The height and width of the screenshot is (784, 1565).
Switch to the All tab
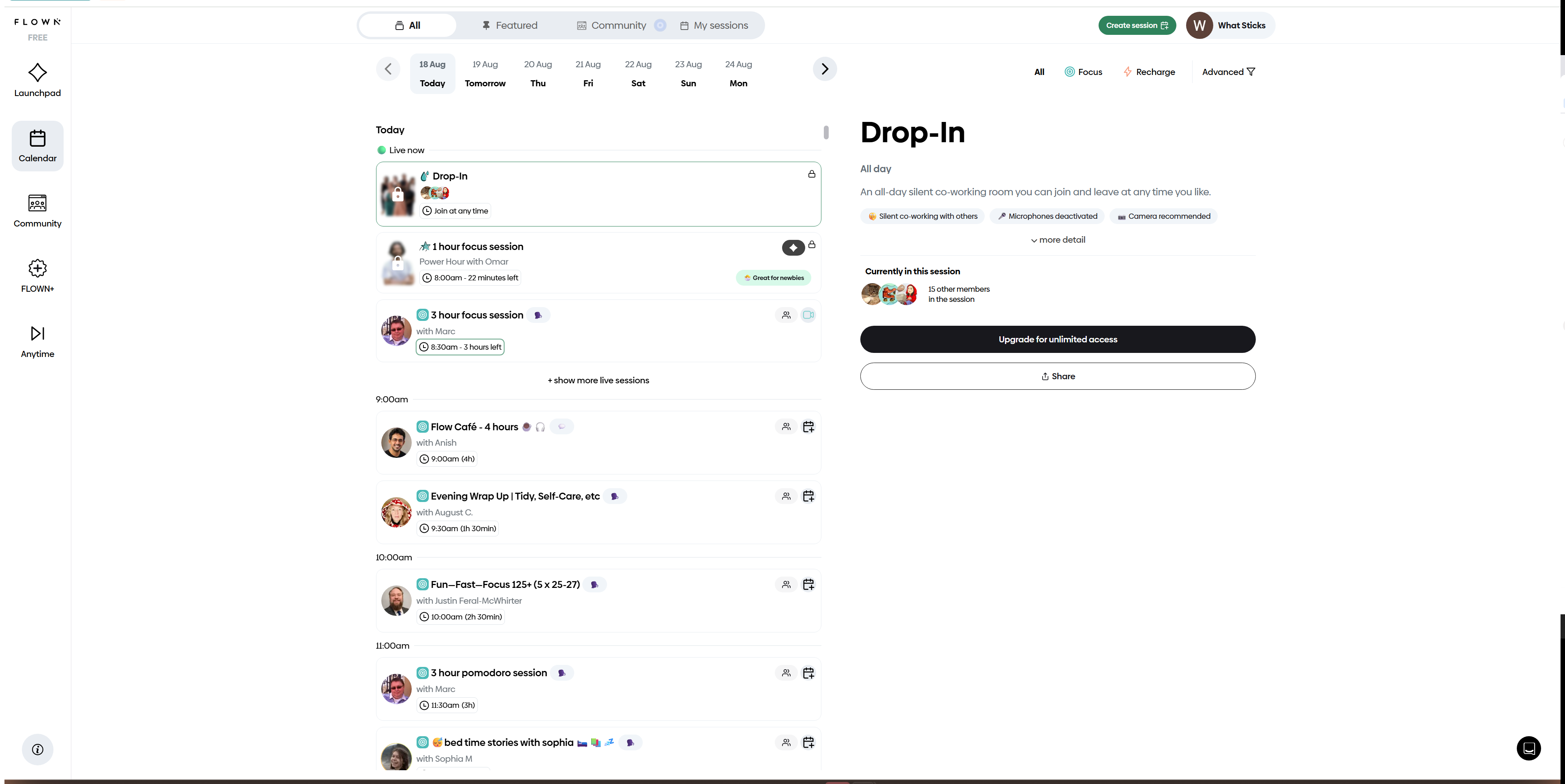point(408,25)
